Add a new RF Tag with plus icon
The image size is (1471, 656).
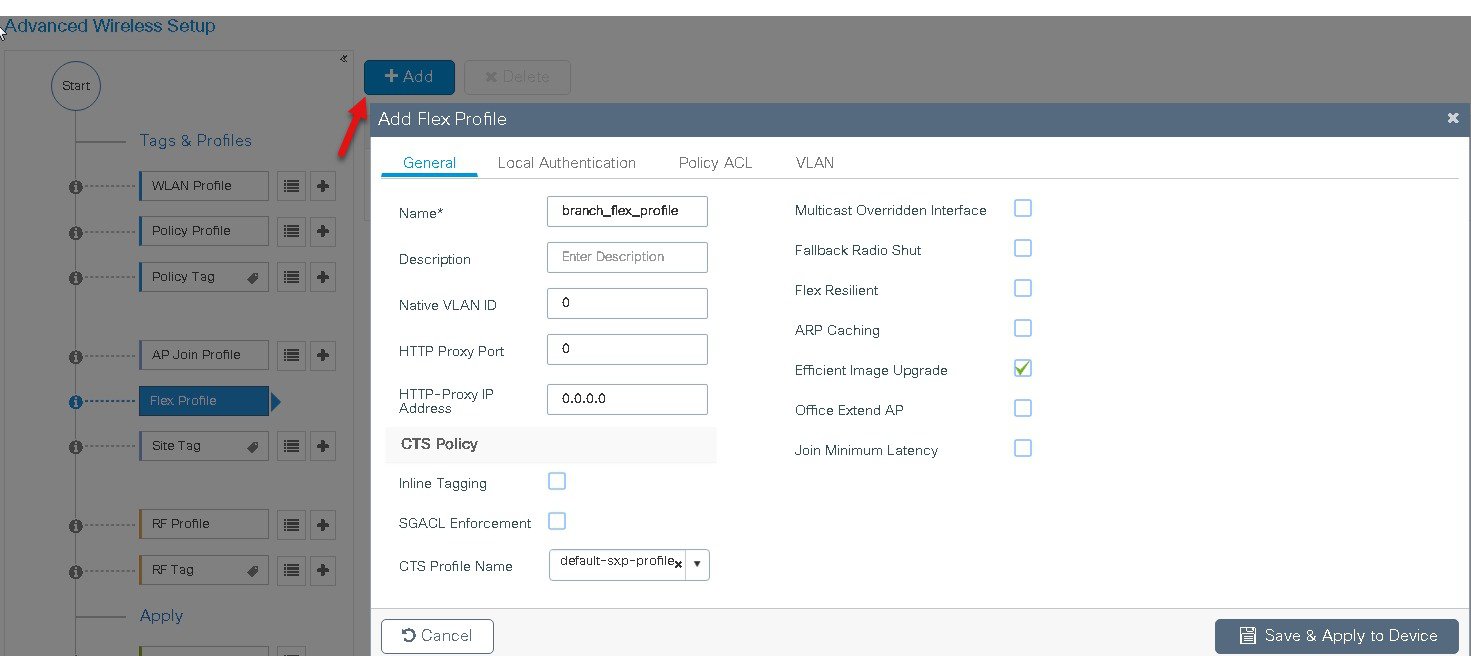point(323,570)
